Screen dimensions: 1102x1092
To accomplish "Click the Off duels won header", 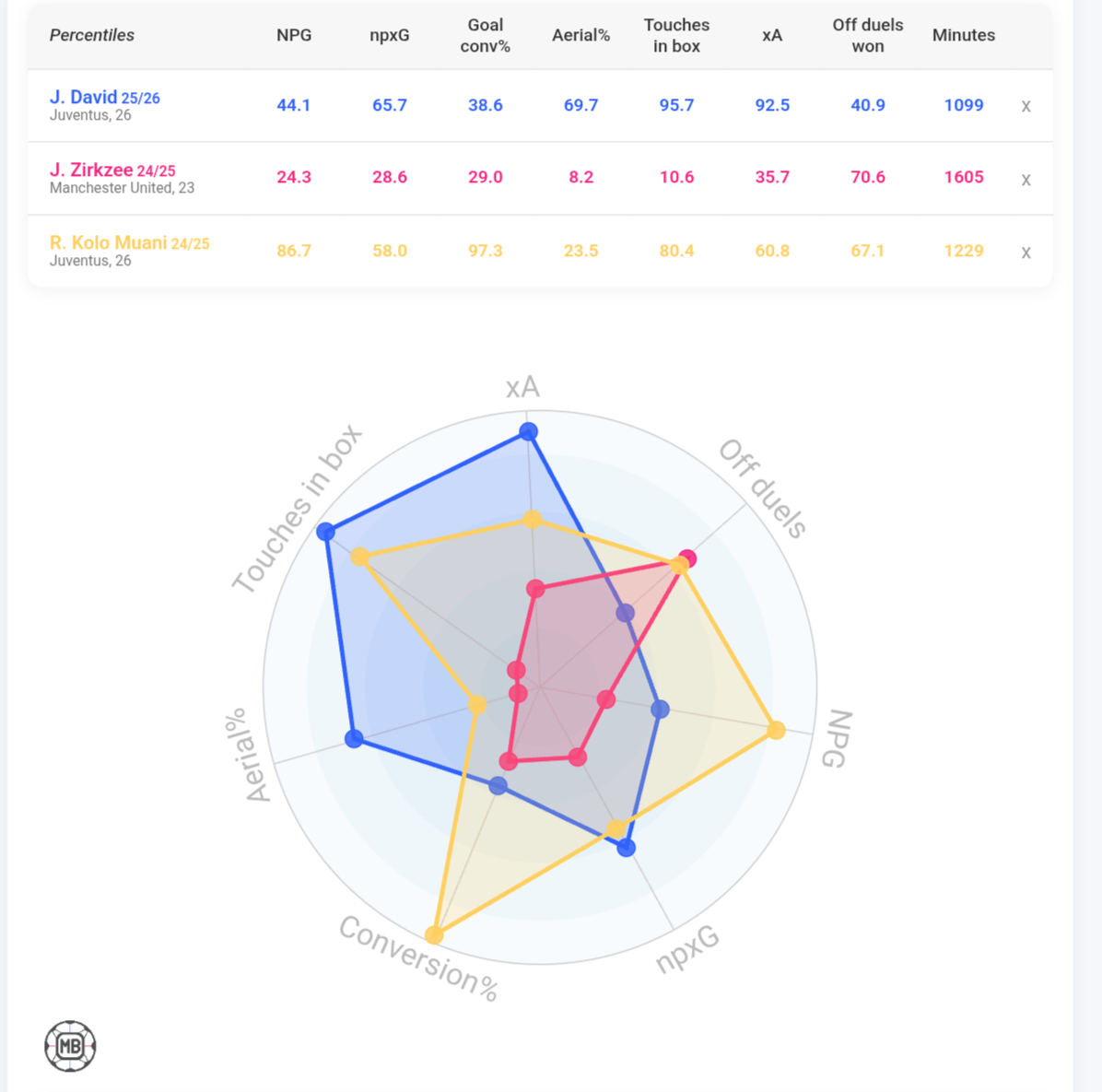I will point(868,35).
